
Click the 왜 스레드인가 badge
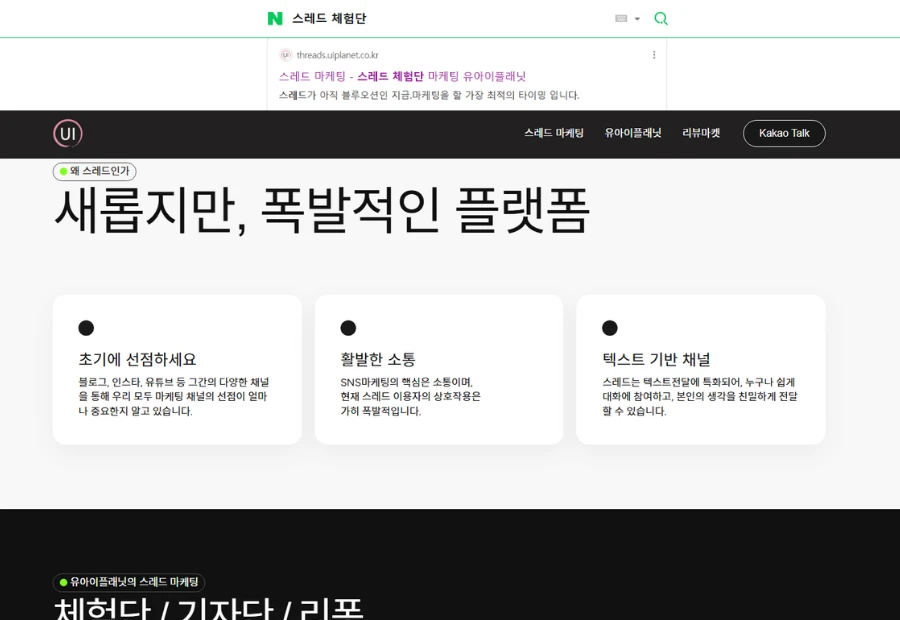tap(95, 171)
